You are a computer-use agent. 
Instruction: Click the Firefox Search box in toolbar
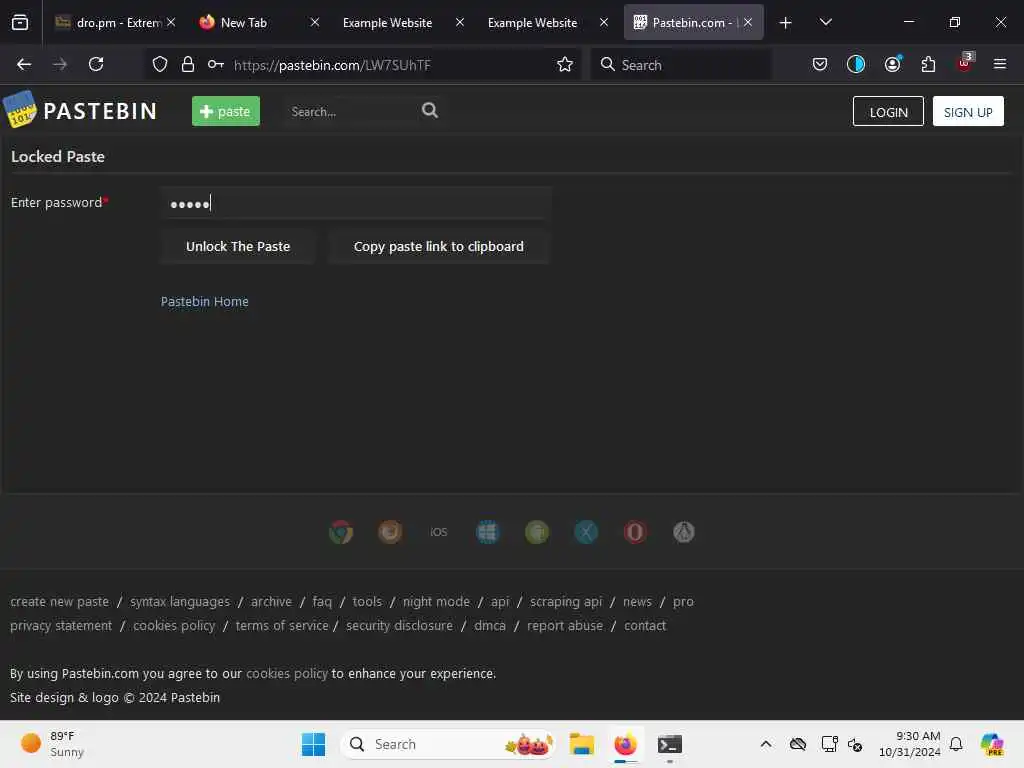[x=681, y=65]
